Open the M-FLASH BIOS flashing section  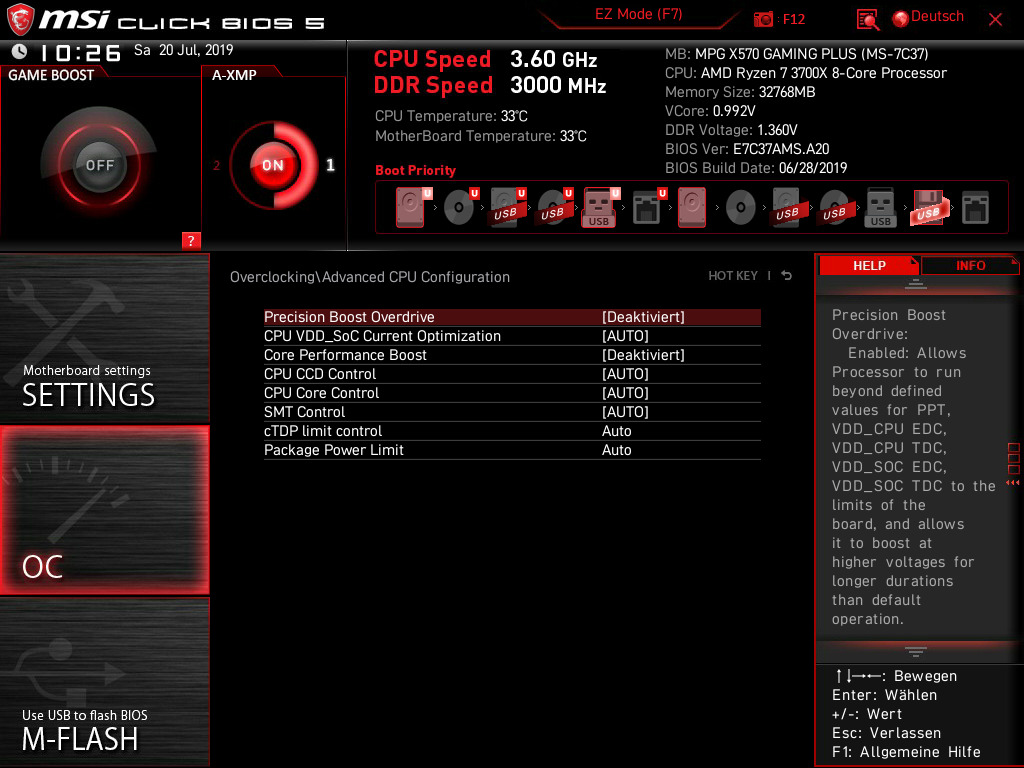(104, 681)
